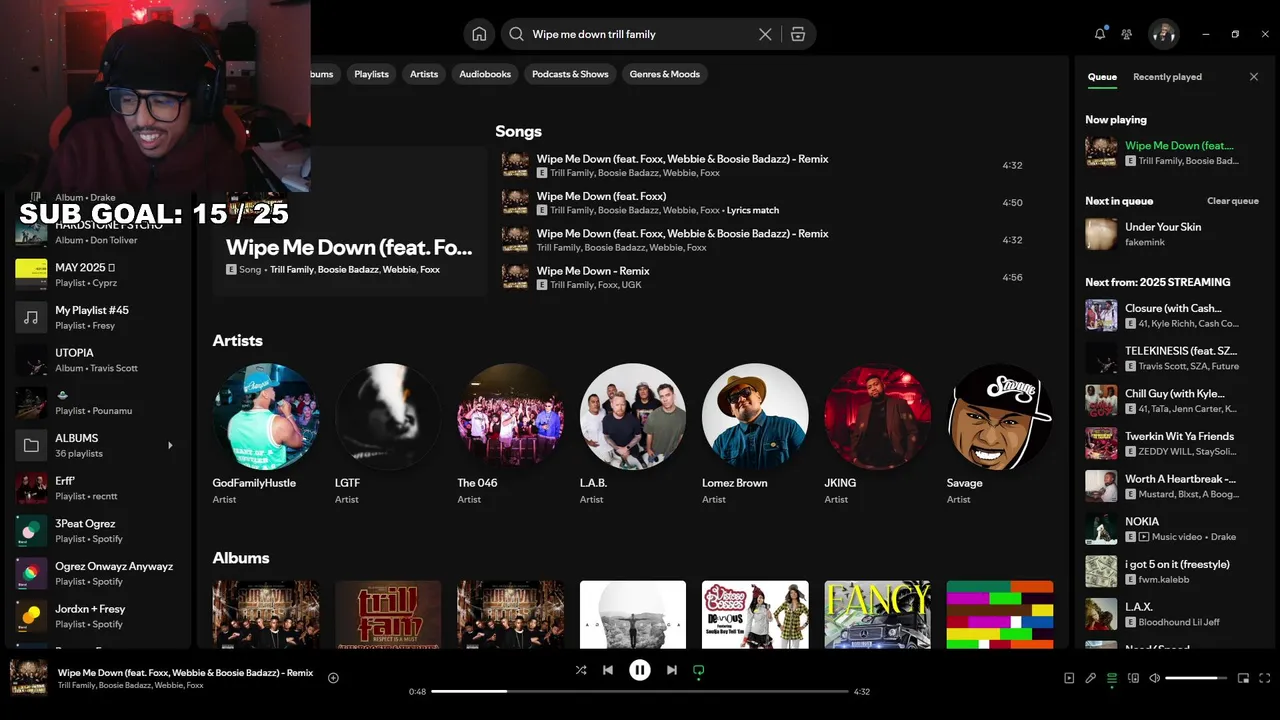
Task: Open the FANCY album cover
Action: tap(878, 614)
